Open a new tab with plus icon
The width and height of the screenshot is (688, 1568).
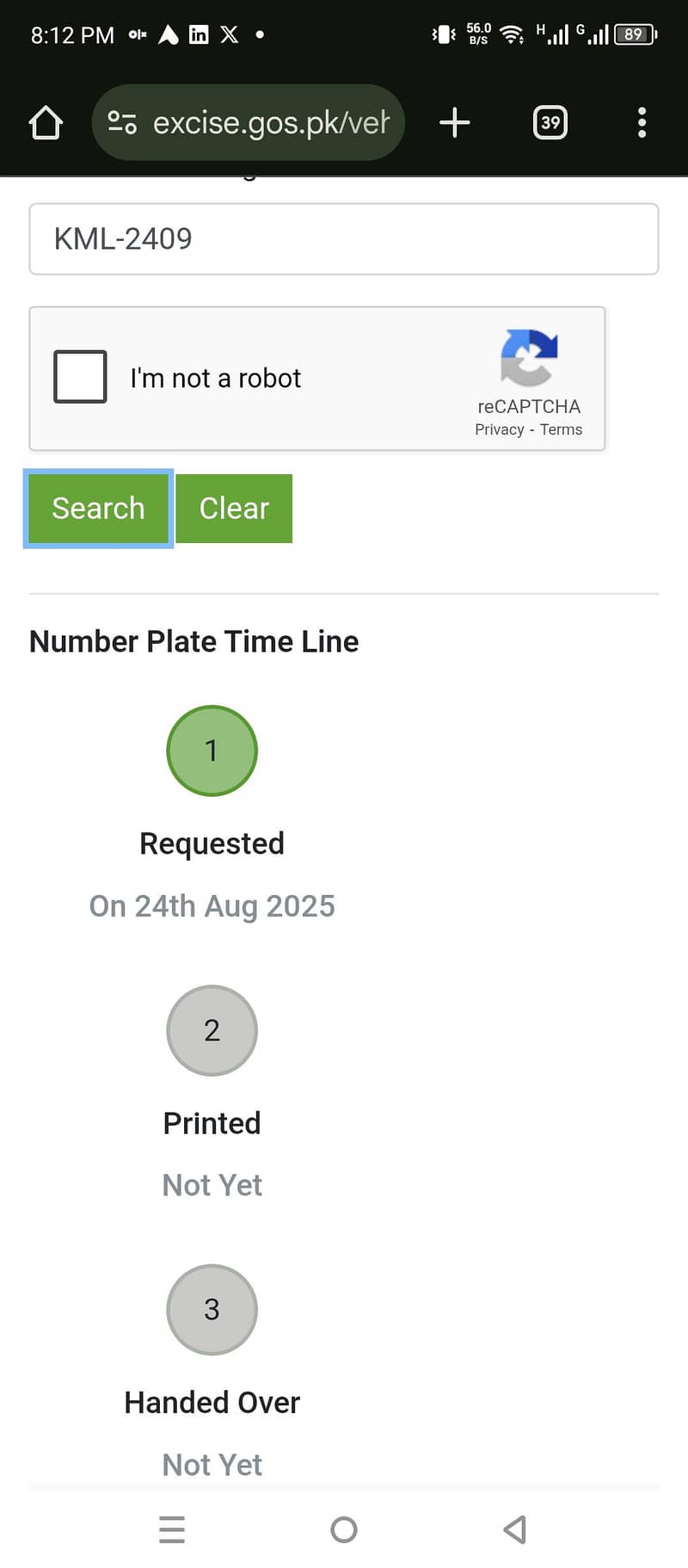pyautogui.click(x=454, y=123)
